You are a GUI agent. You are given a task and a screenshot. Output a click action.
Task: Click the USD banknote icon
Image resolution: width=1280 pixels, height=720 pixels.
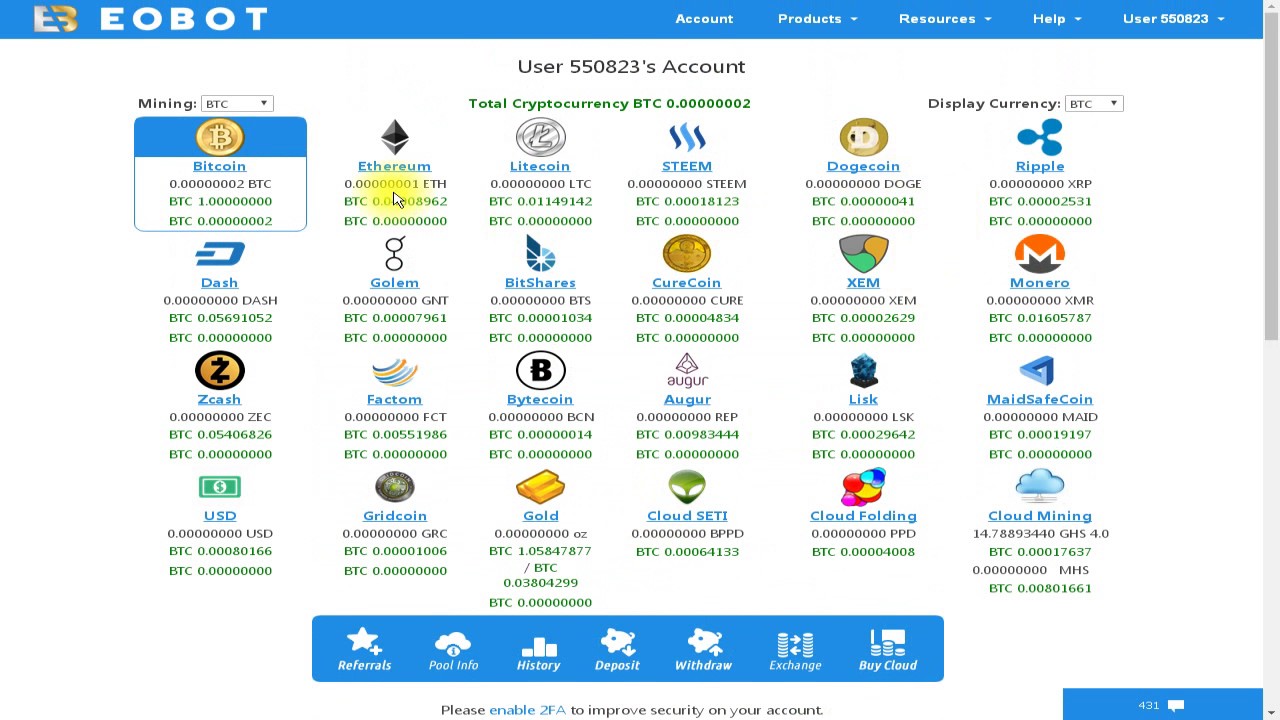click(220, 487)
